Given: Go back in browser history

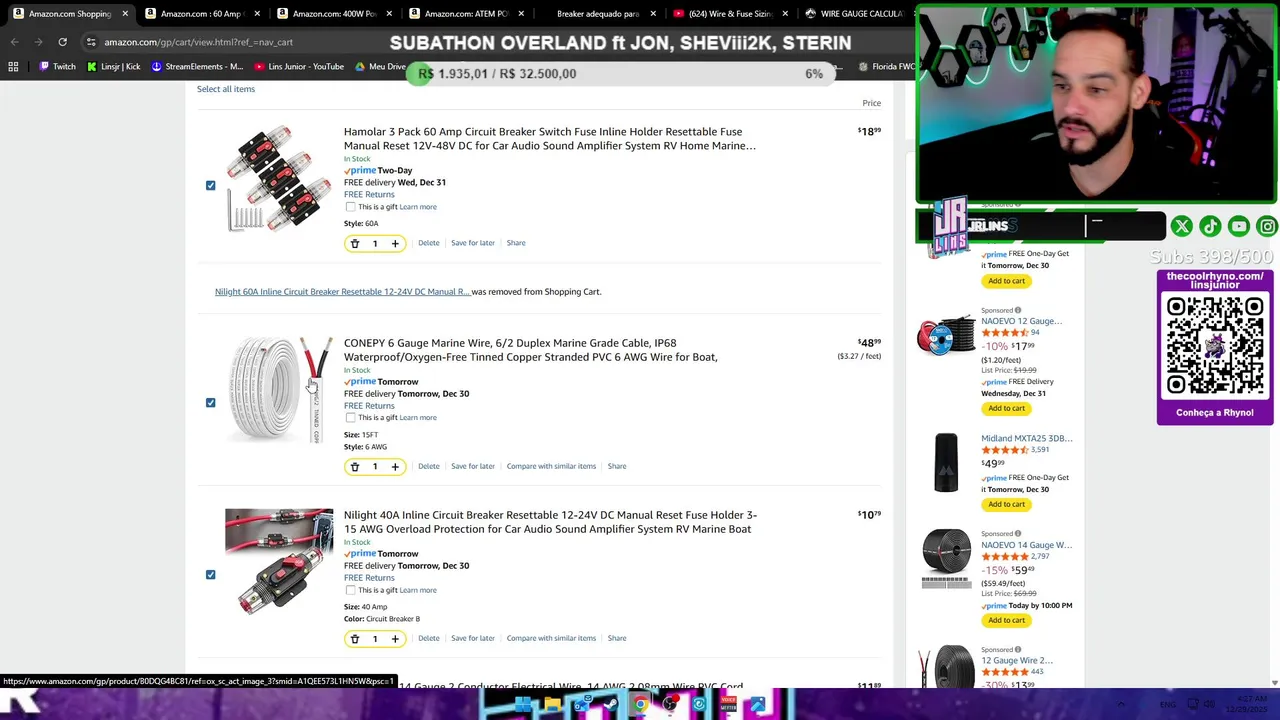Looking at the screenshot, I should [14, 42].
